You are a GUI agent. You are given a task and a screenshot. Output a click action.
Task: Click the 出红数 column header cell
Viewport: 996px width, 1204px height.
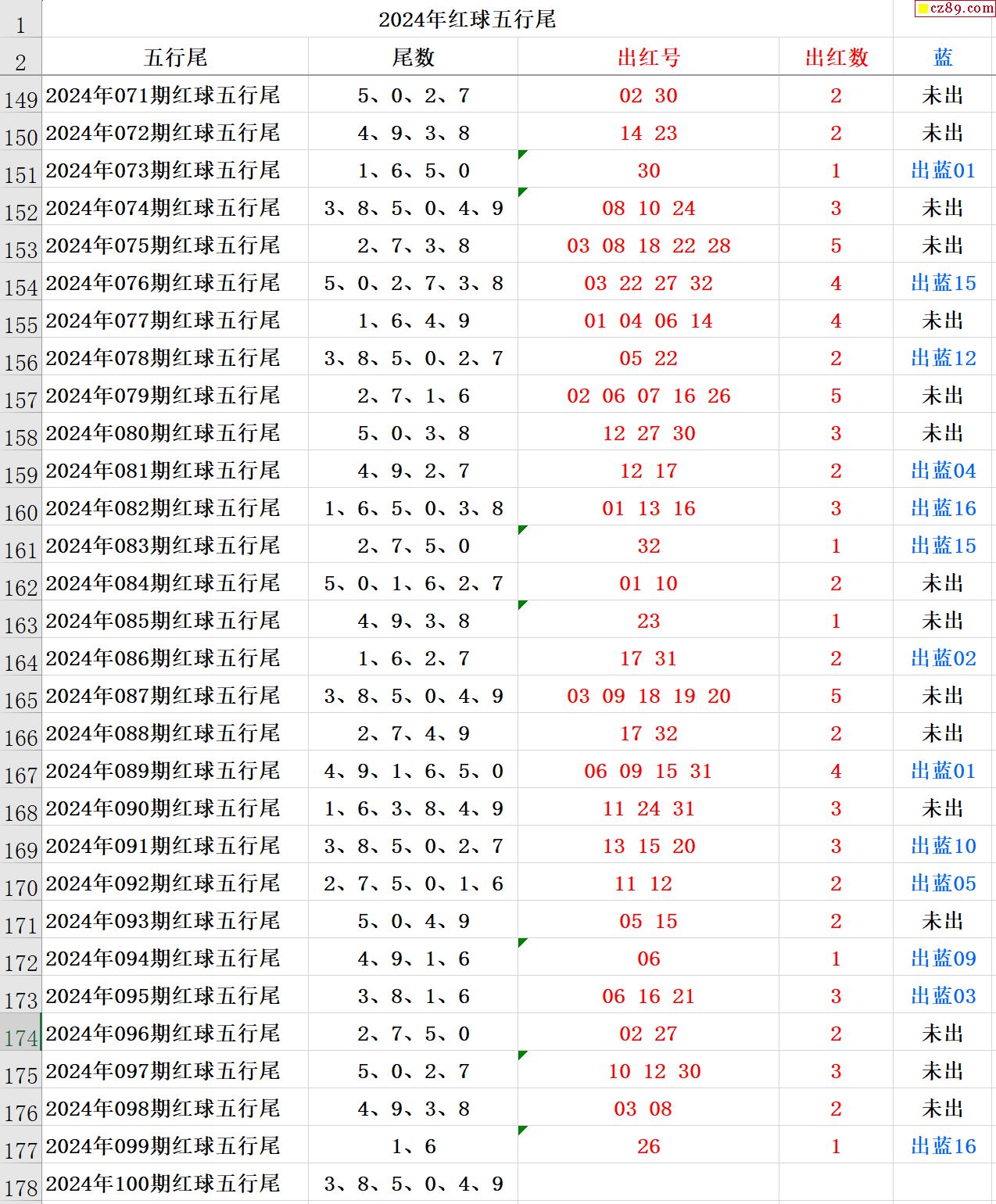click(x=836, y=57)
